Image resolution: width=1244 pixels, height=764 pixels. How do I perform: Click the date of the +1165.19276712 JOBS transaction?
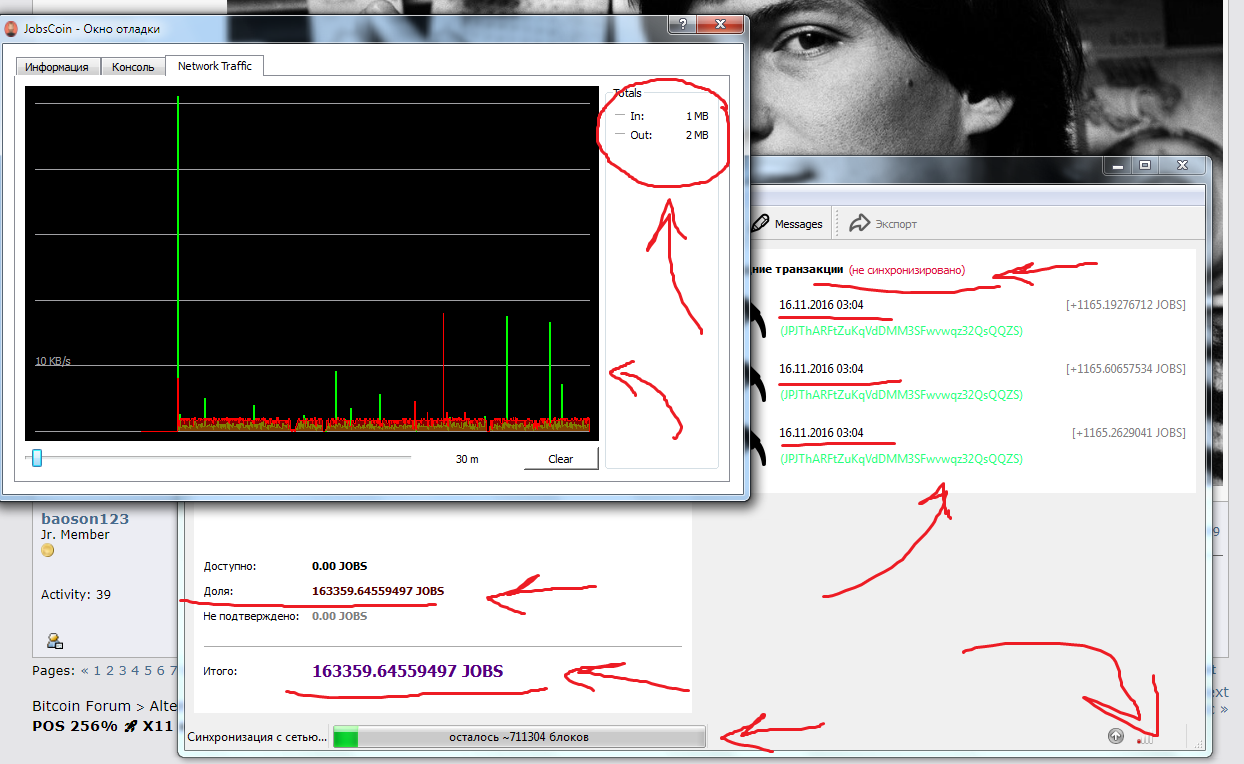click(x=821, y=305)
